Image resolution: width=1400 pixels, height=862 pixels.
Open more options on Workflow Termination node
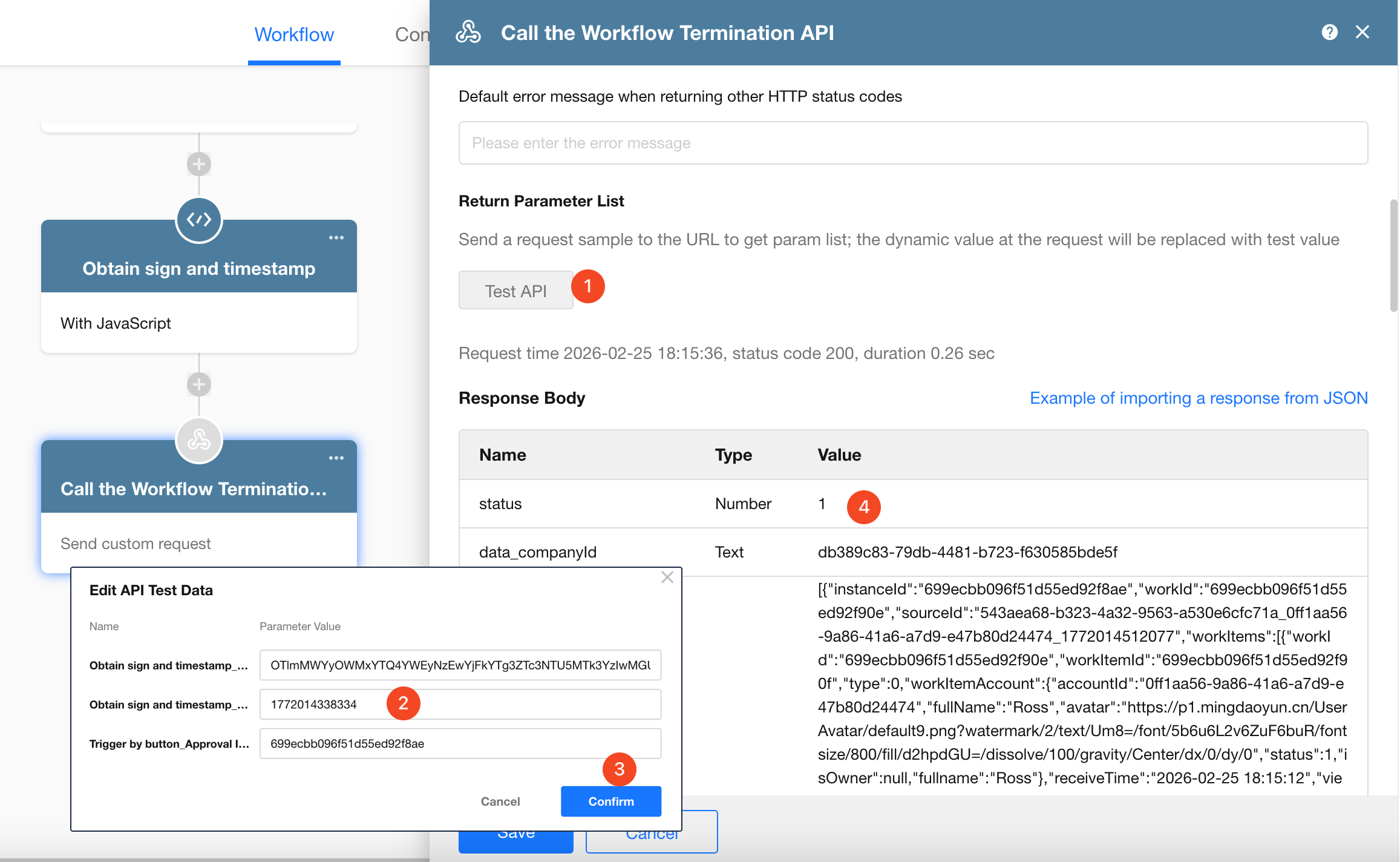tap(336, 458)
